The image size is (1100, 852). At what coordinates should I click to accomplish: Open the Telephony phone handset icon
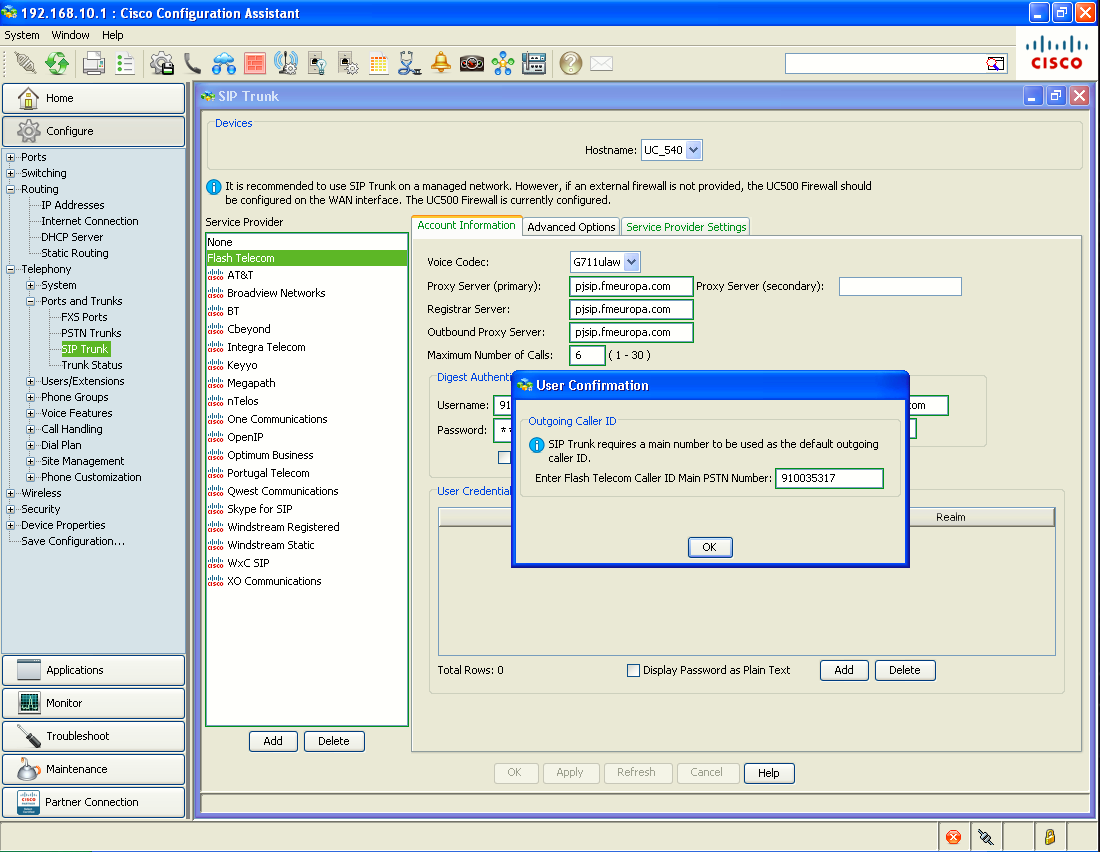(192, 63)
